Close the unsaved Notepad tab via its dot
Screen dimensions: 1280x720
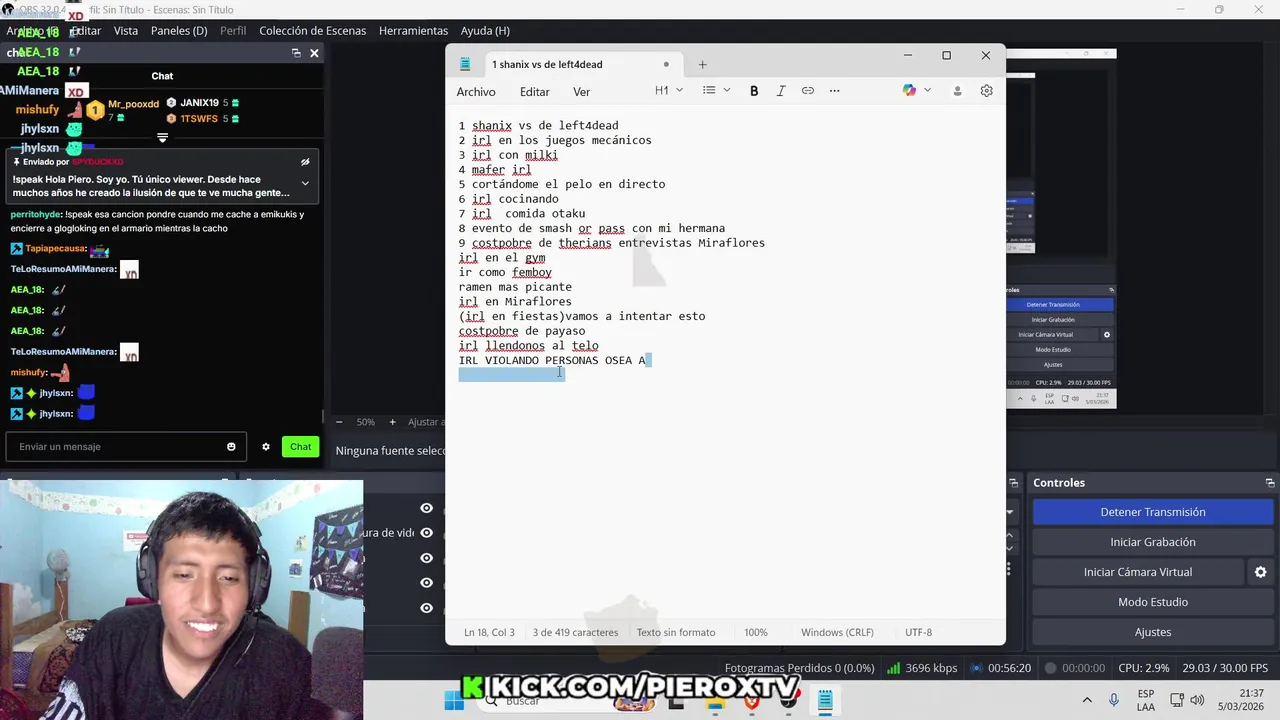(x=666, y=64)
